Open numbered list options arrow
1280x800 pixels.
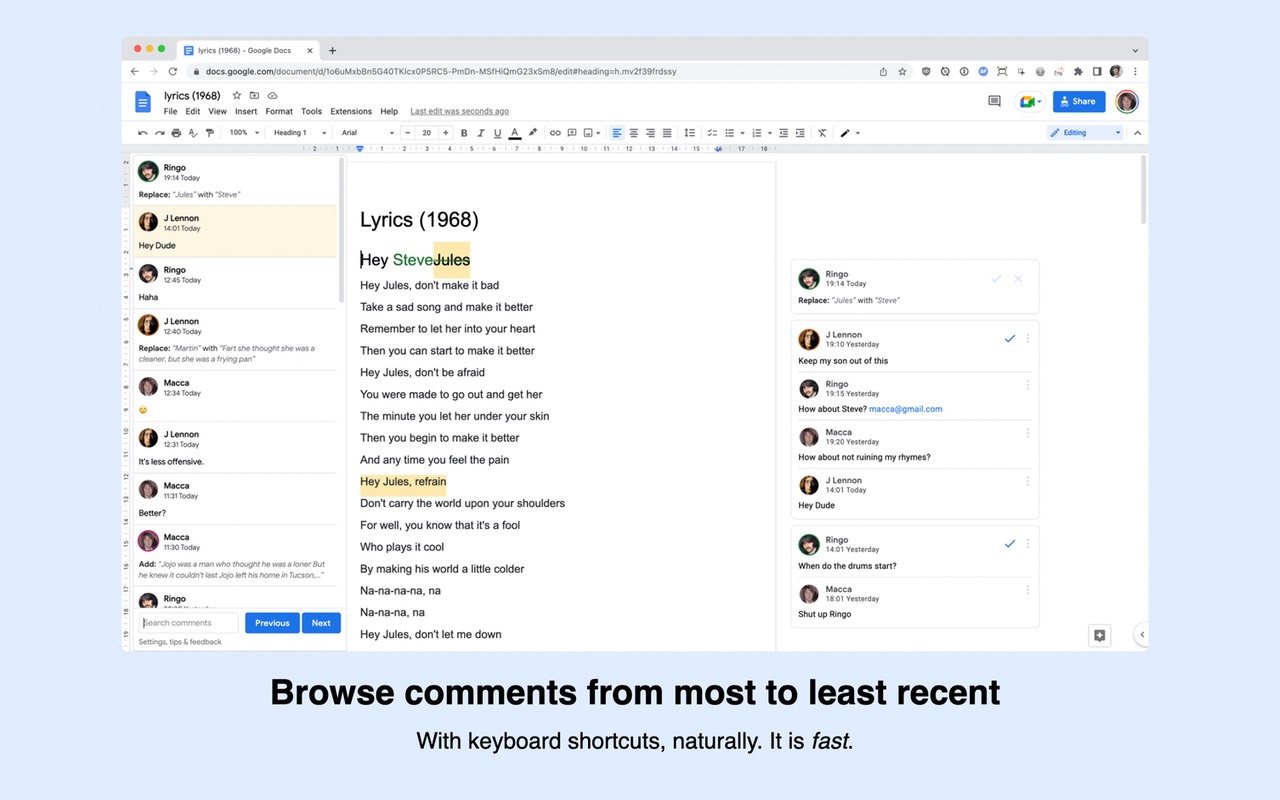click(769, 133)
